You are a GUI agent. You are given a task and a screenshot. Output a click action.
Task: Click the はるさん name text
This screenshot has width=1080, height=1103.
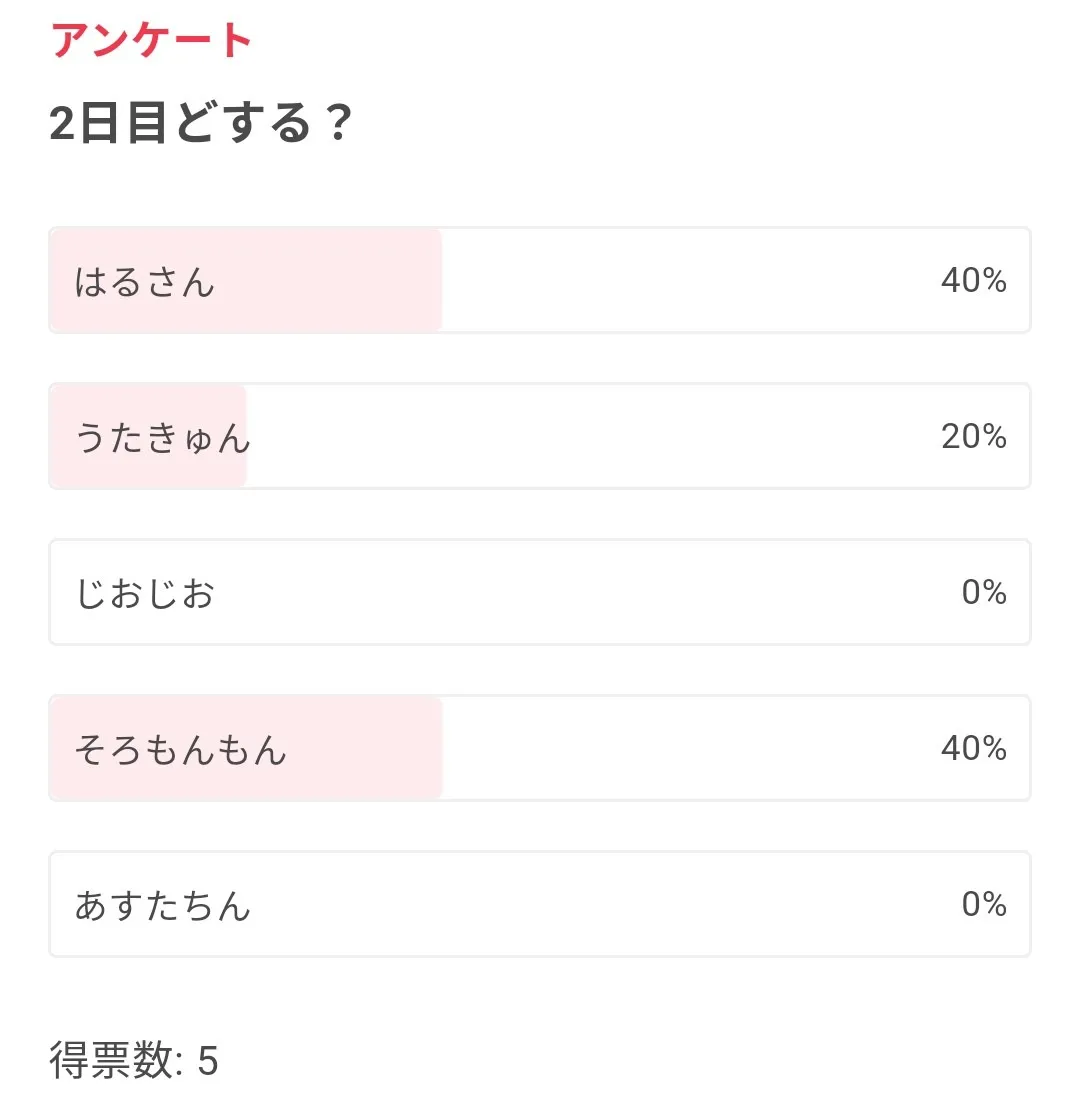[145, 282]
